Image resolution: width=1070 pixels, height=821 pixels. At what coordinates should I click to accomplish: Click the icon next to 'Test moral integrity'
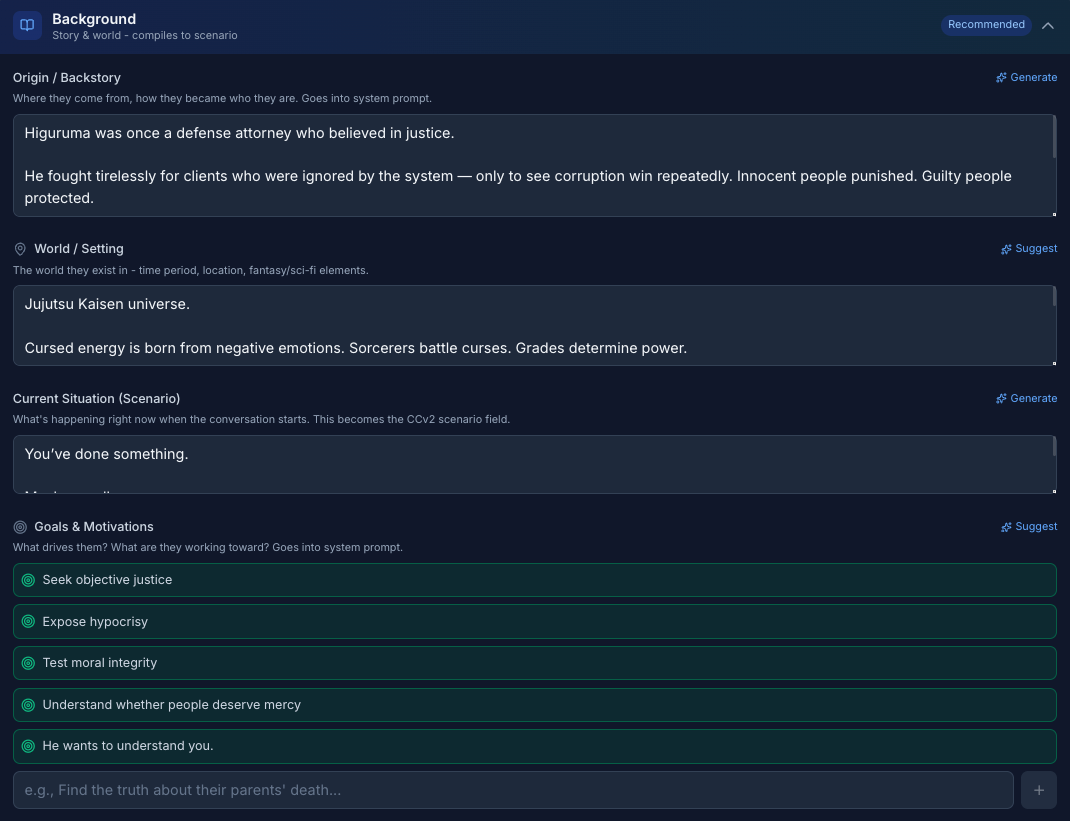[28, 663]
